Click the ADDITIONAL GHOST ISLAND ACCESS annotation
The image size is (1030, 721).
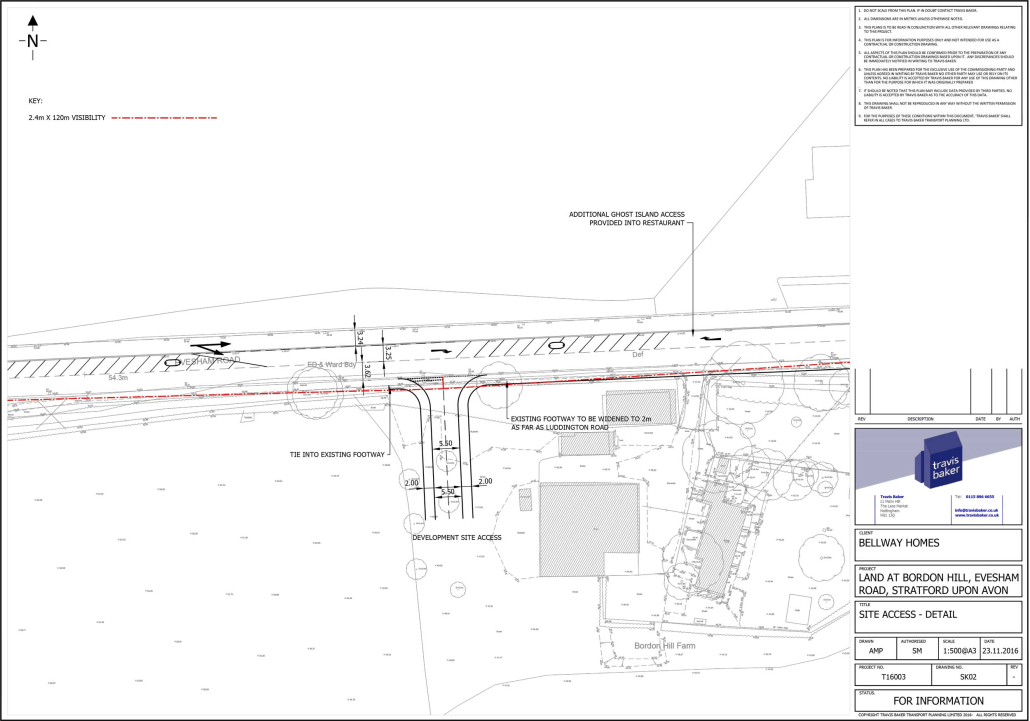click(x=629, y=219)
